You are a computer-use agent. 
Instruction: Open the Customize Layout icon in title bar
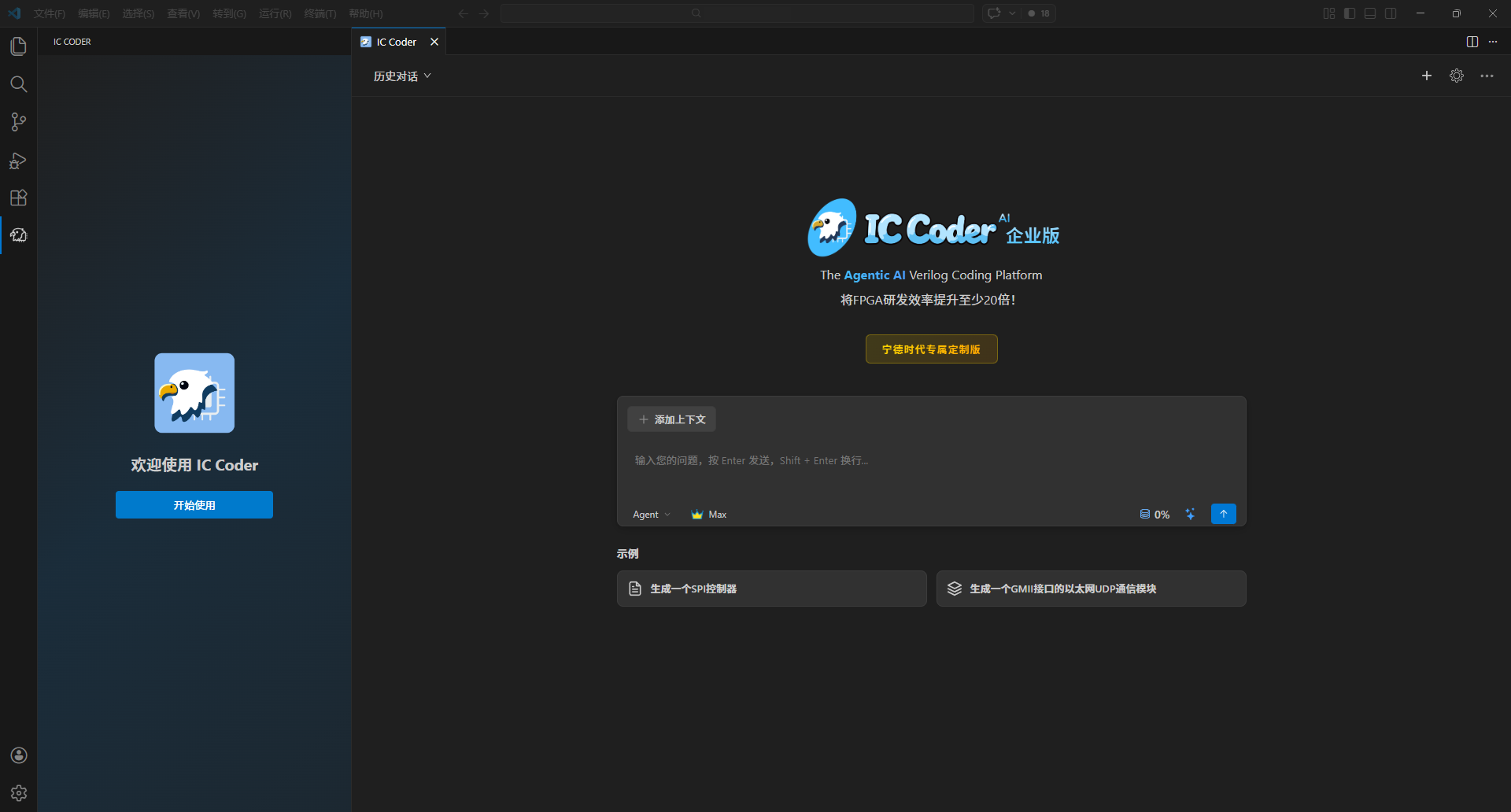[x=1329, y=13]
